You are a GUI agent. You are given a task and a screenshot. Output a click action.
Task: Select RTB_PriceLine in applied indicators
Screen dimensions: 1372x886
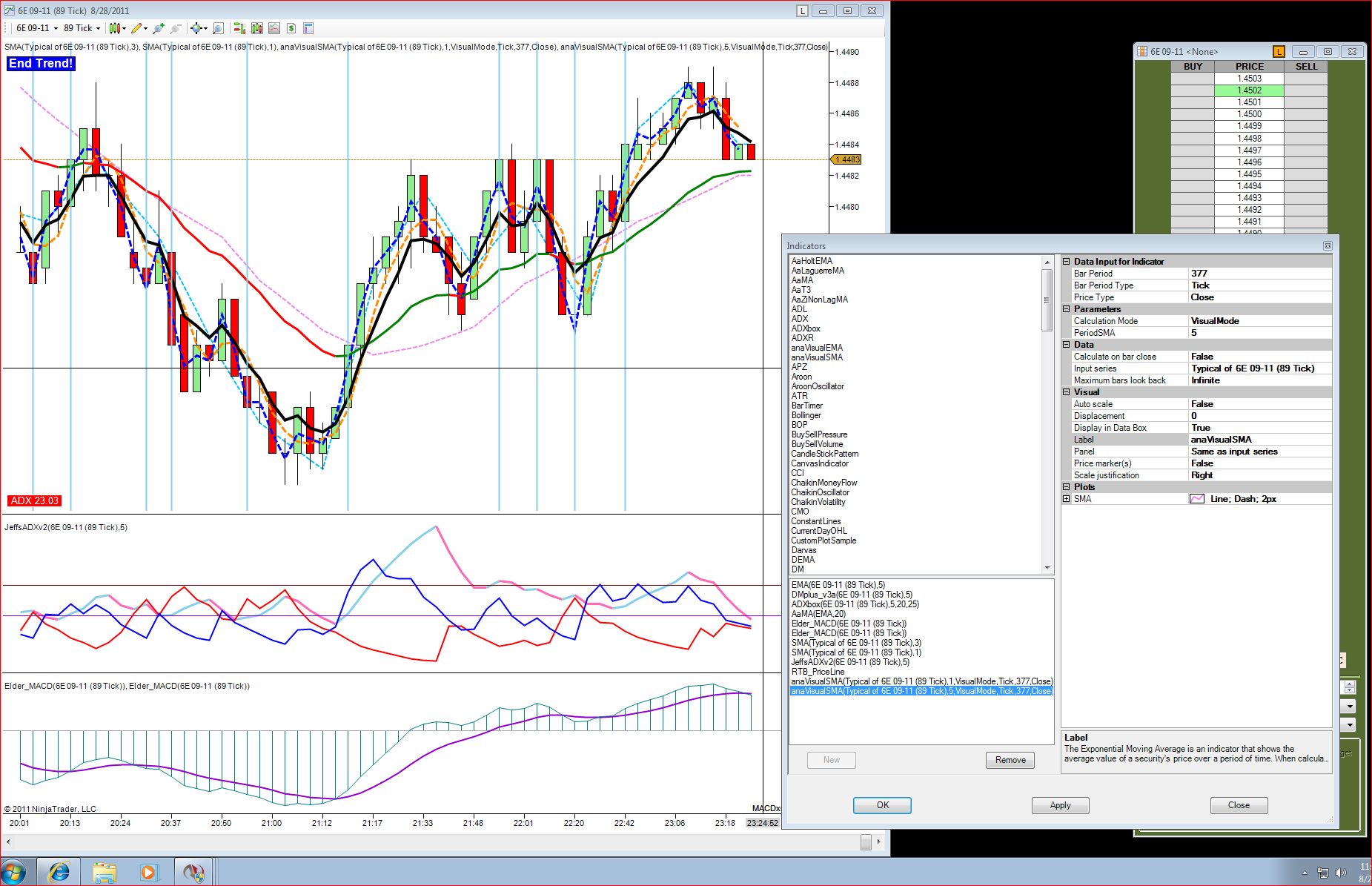click(x=818, y=672)
